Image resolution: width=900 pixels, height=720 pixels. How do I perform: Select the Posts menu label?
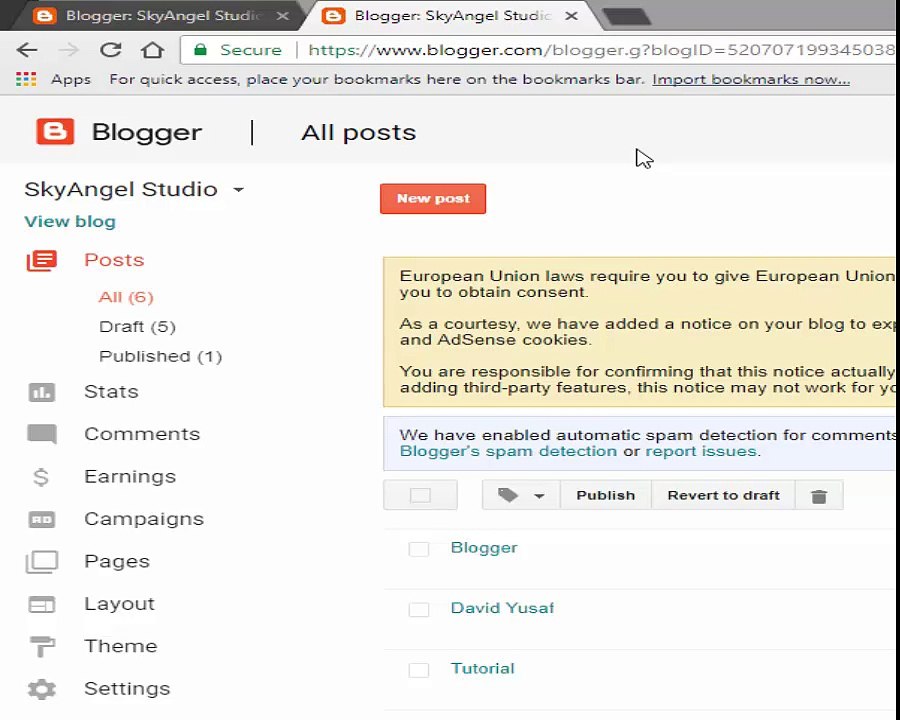114,260
